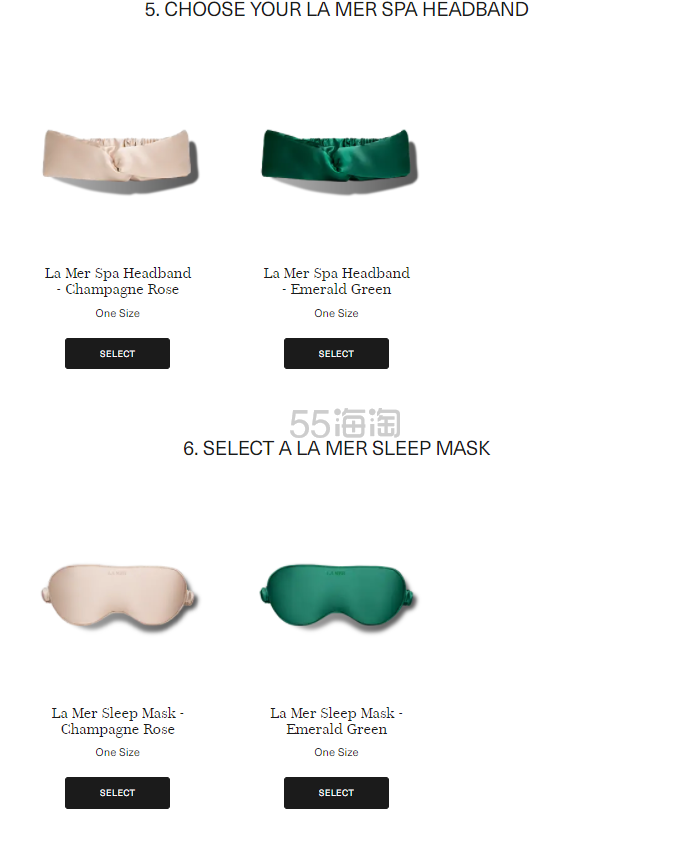Click One Size under Champagne Rose sleep mask
This screenshot has height=847, width=690.
pyautogui.click(x=118, y=752)
